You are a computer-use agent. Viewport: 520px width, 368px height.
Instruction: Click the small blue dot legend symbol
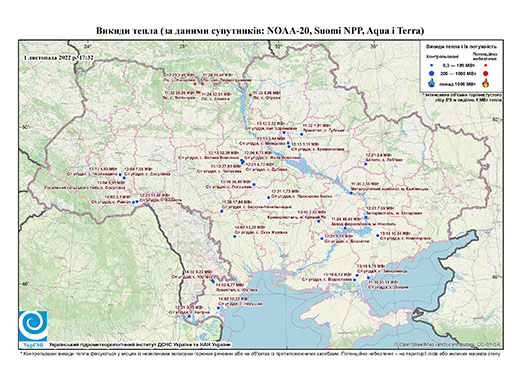pyautogui.click(x=432, y=65)
